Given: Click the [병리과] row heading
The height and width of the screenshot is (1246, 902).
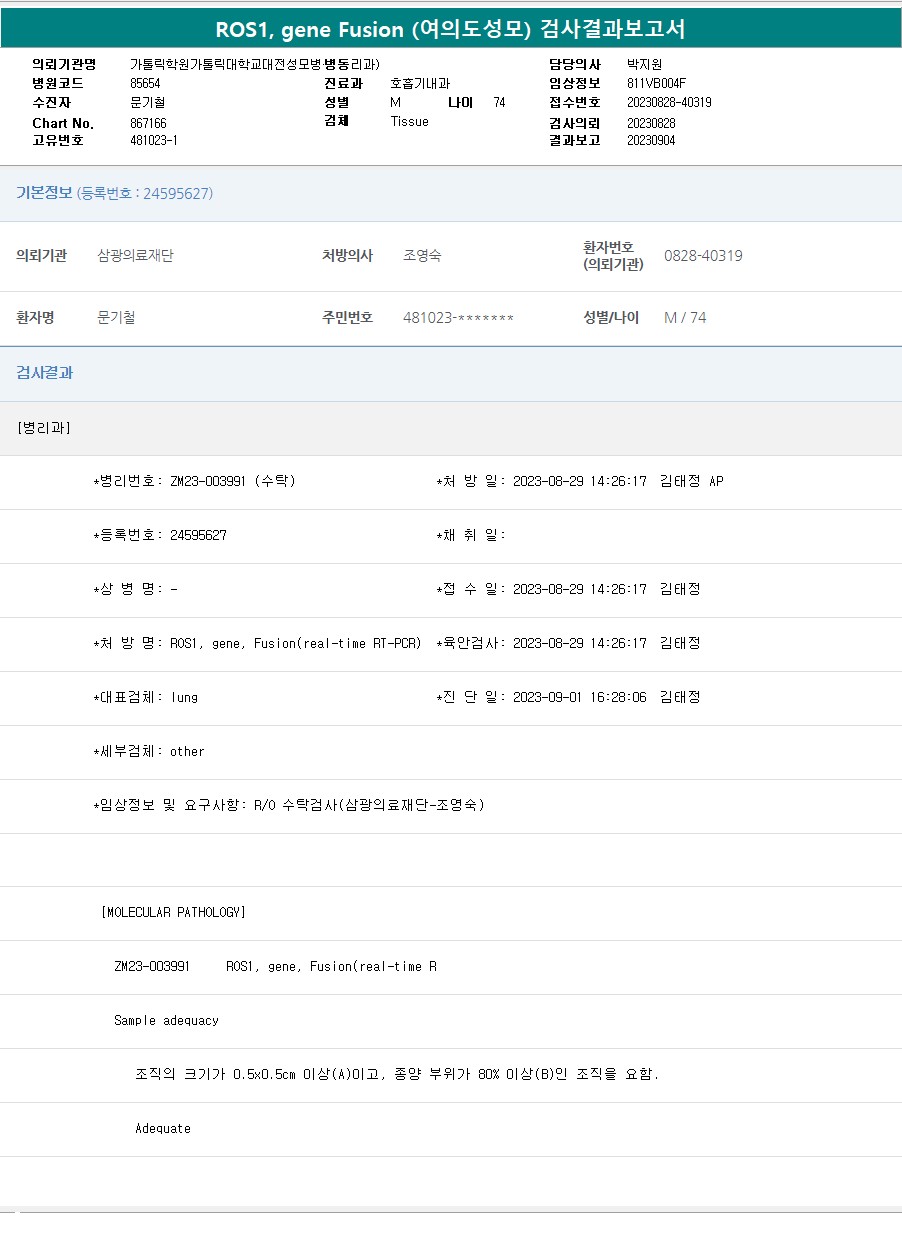Looking at the screenshot, I should click(x=44, y=428).
